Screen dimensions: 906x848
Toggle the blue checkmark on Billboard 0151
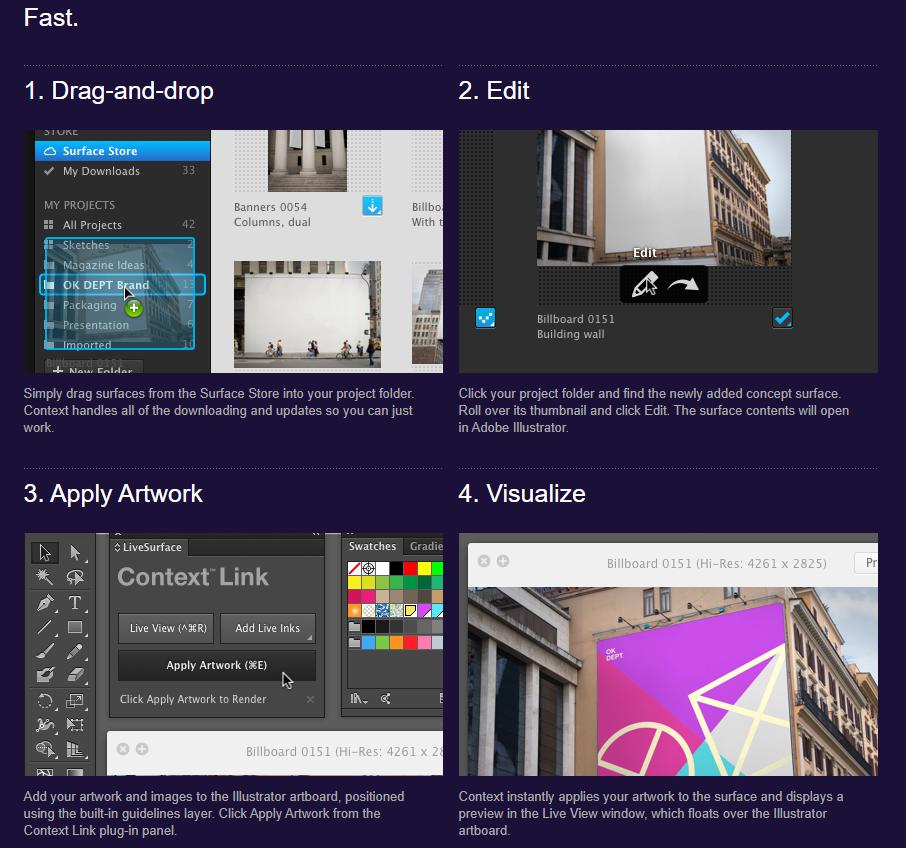[x=782, y=318]
